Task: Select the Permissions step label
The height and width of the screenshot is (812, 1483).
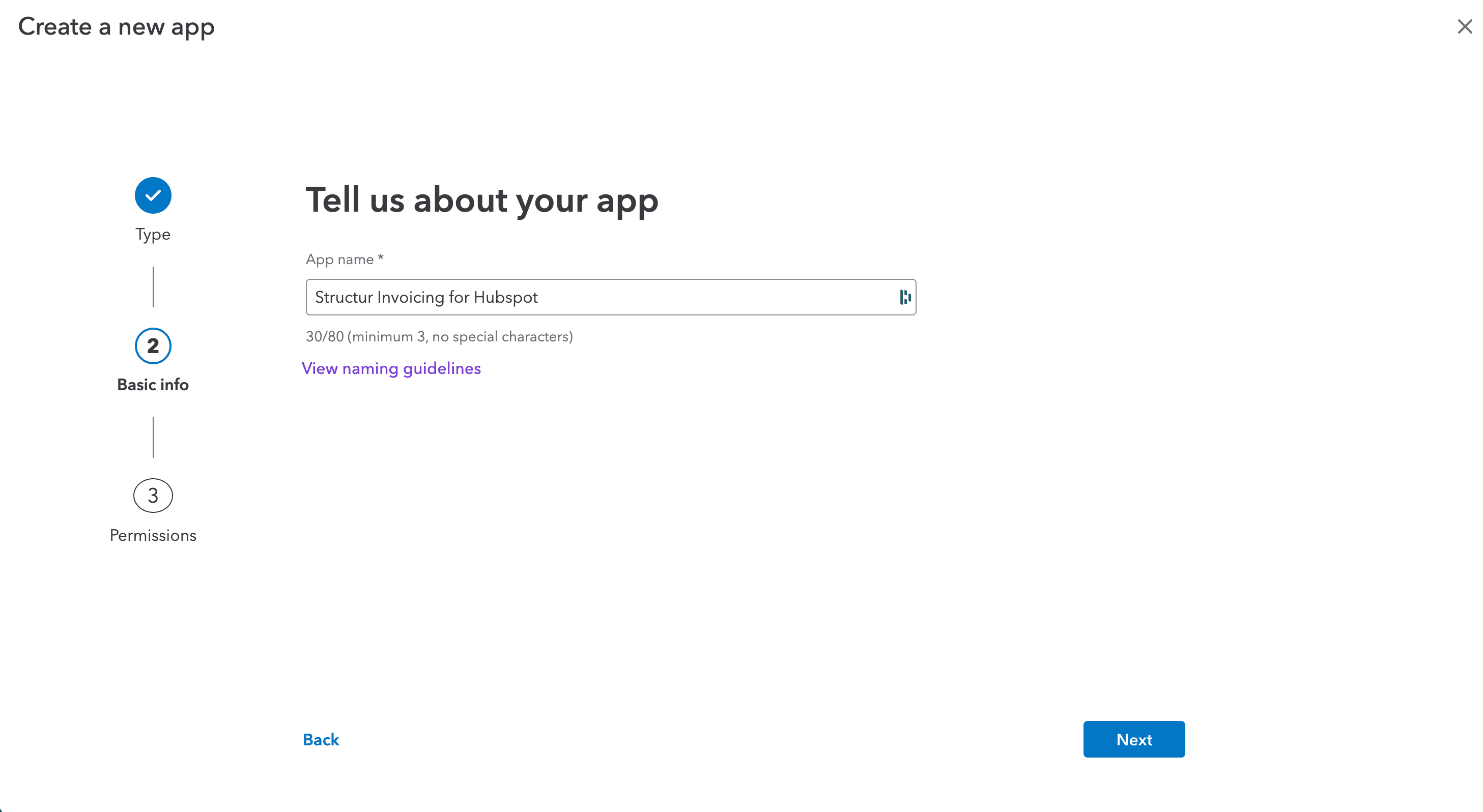Action: 153,535
